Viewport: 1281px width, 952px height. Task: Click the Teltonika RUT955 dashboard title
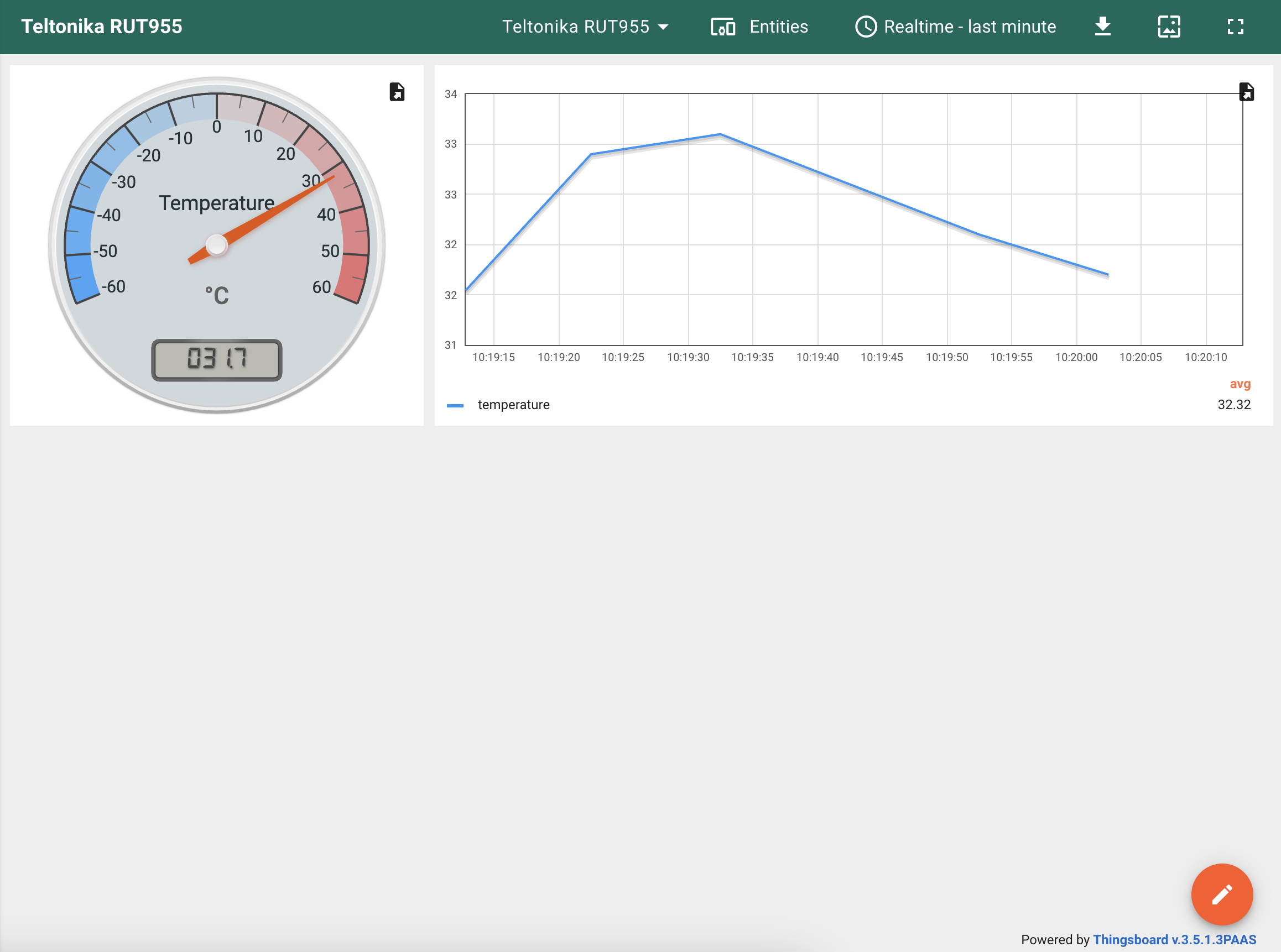[101, 27]
